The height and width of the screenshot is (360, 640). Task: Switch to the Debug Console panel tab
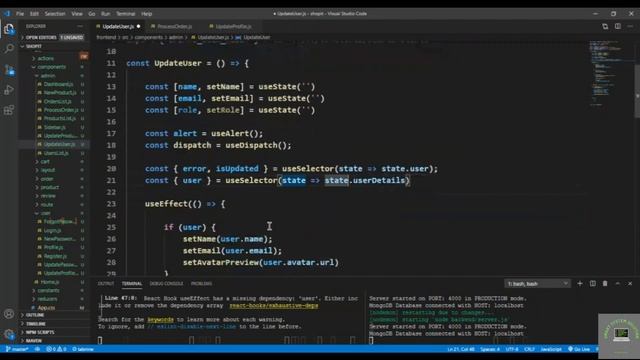click(167, 283)
